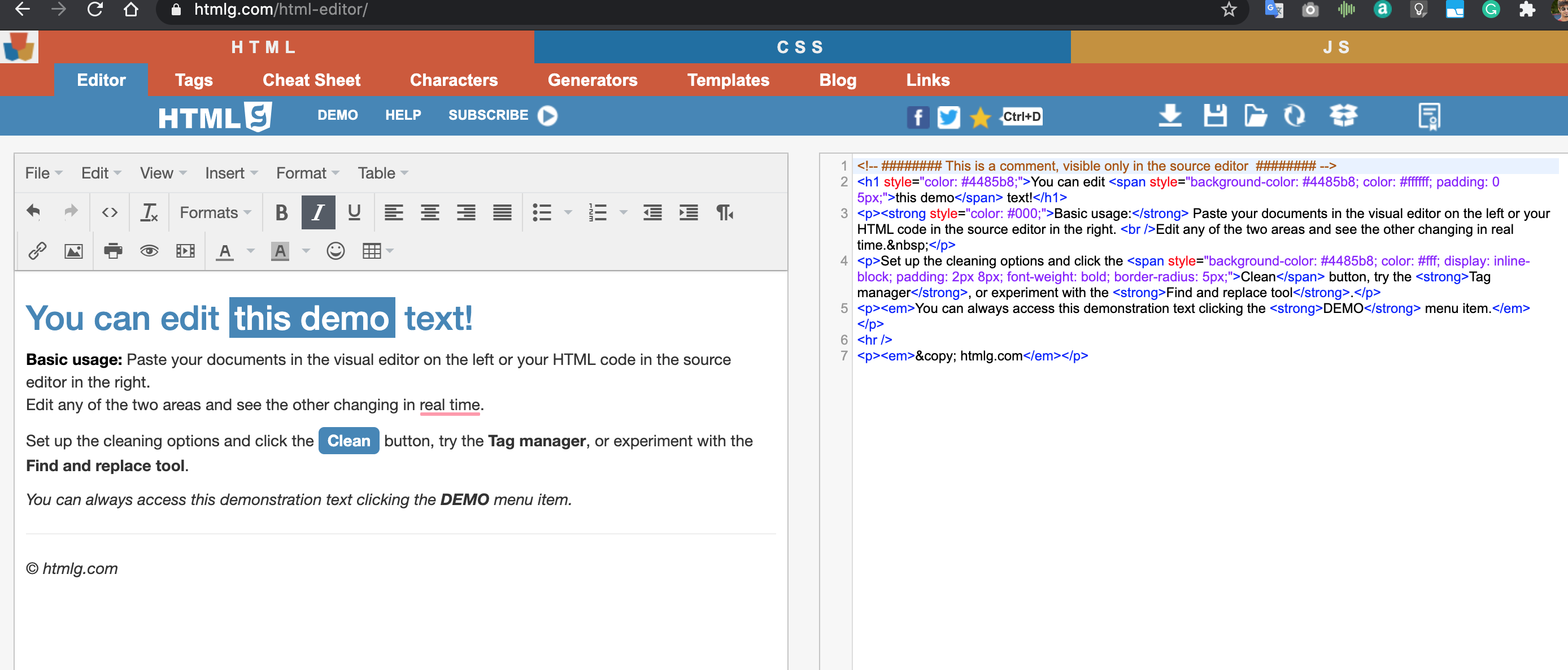
Task: Click the download icon in blue bar
Action: [1169, 115]
